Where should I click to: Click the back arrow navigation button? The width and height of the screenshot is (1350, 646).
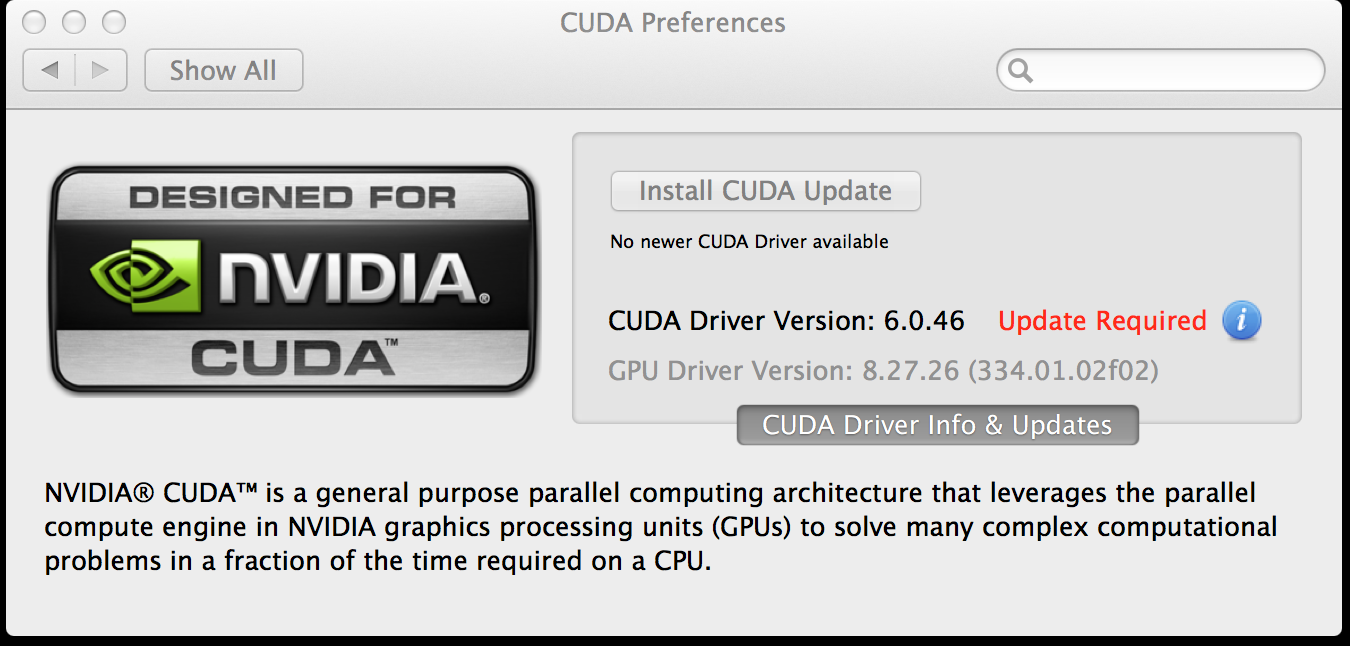pyautogui.click(x=49, y=70)
